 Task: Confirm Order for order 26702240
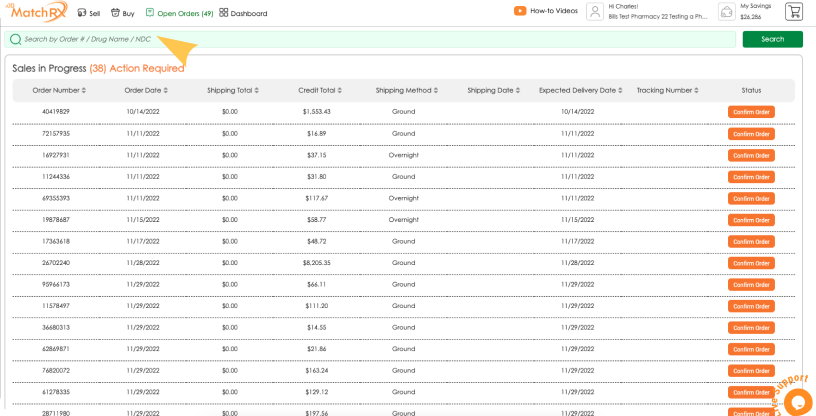click(751, 263)
